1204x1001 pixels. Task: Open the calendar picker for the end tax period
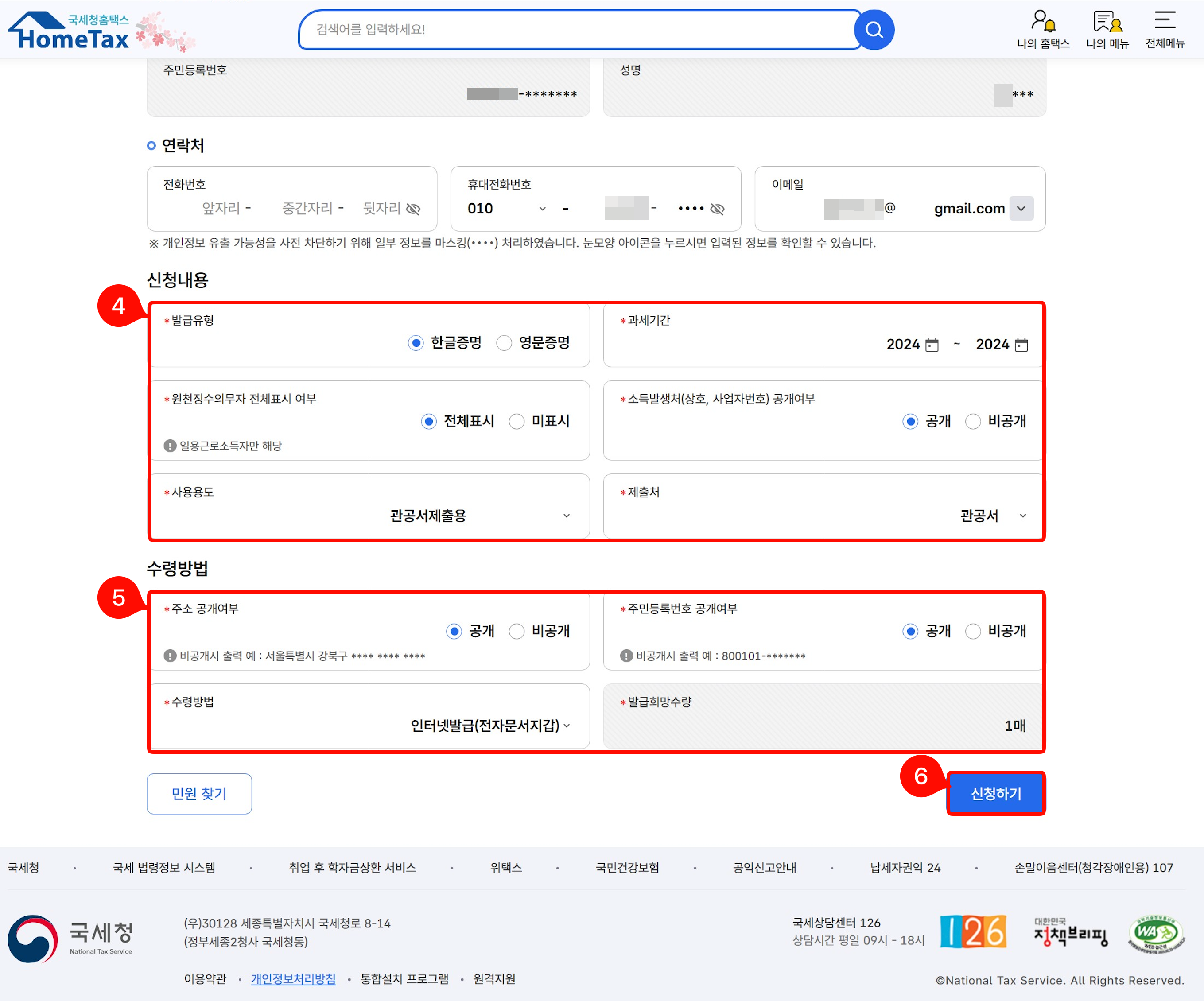pos(1023,345)
